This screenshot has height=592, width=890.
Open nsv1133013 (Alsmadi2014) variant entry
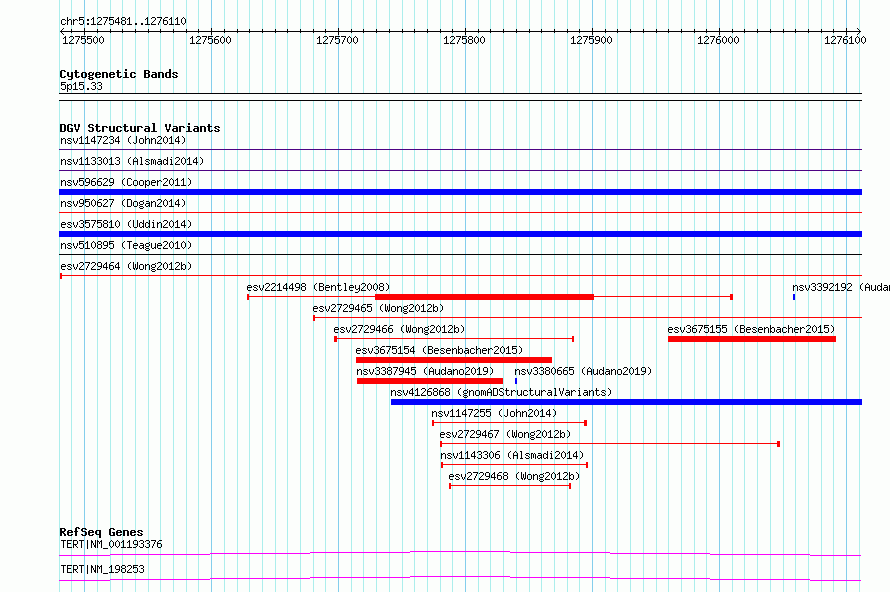[x=132, y=161]
